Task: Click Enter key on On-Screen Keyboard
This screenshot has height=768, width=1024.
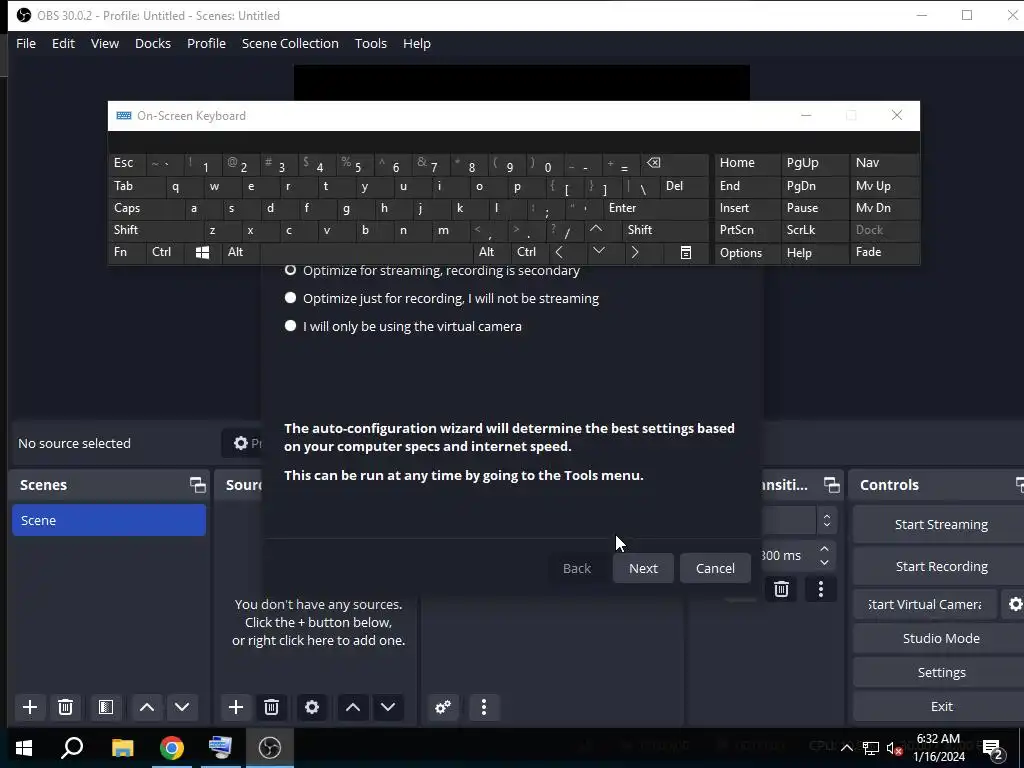Action: pyautogui.click(x=656, y=208)
